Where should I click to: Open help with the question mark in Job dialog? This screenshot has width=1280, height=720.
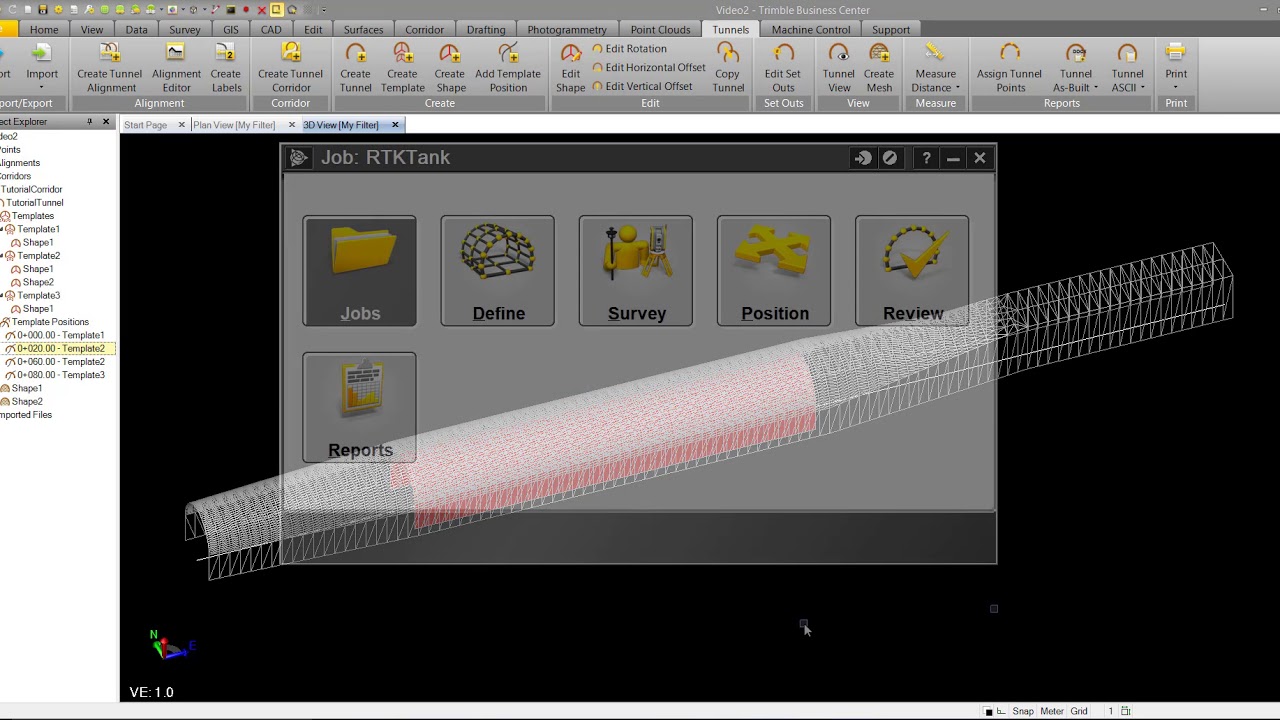pyautogui.click(x=926, y=158)
